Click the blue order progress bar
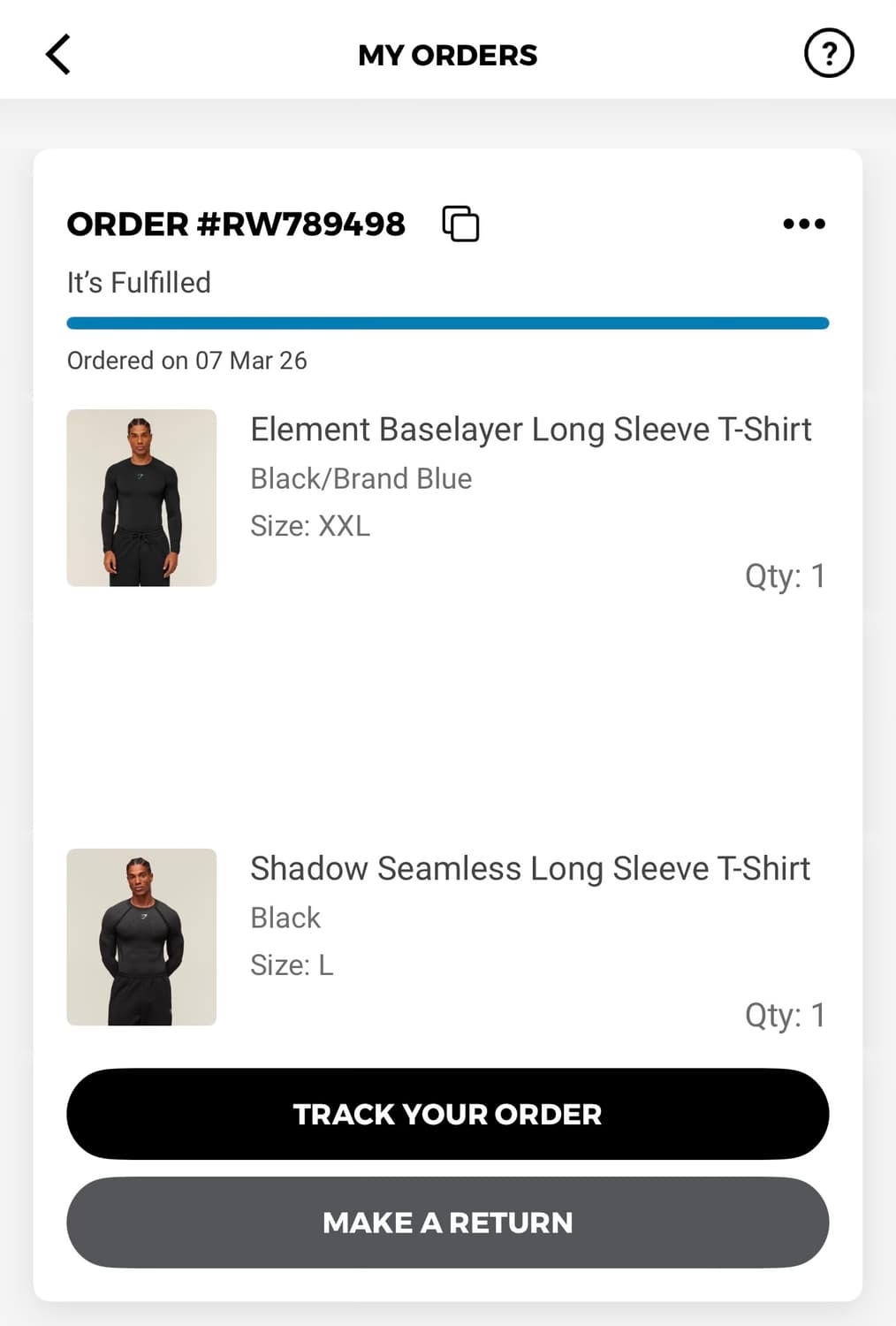This screenshot has width=896, height=1326. click(x=448, y=324)
